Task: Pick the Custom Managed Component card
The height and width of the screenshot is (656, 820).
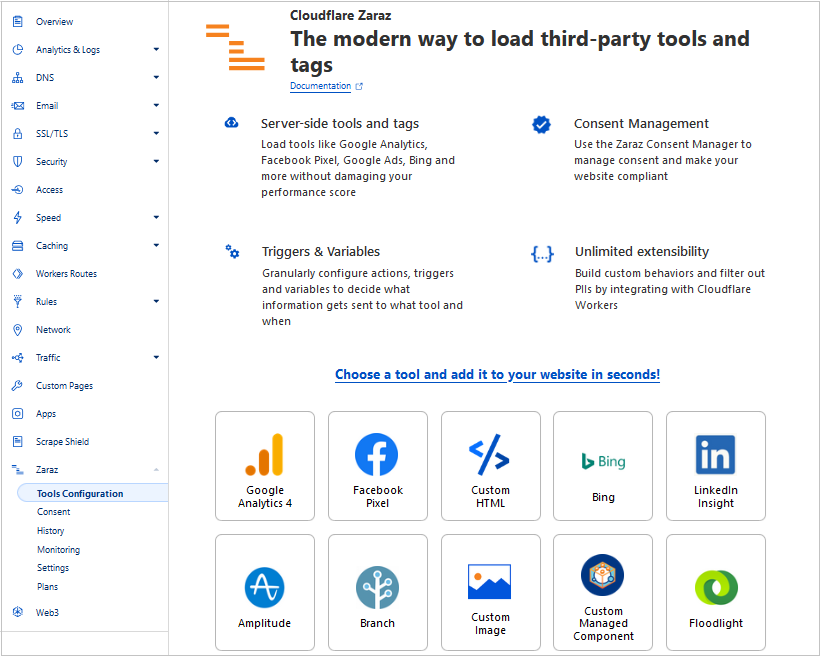Action: 603,592
